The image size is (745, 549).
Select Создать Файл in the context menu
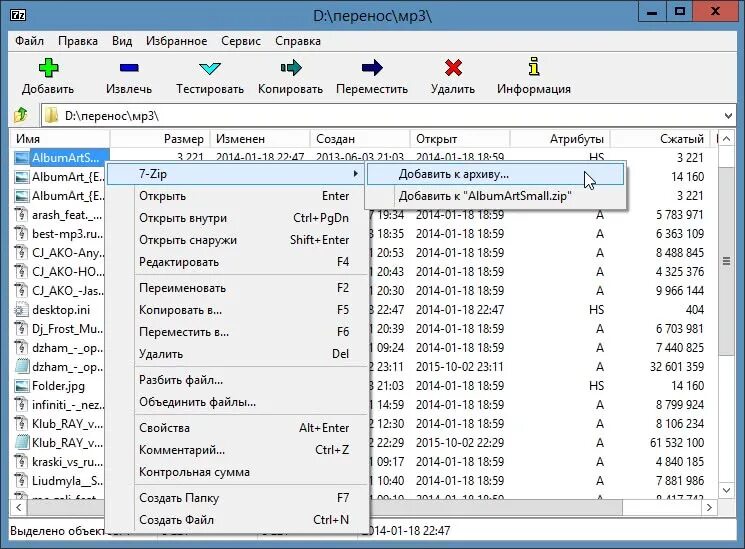(x=237, y=520)
